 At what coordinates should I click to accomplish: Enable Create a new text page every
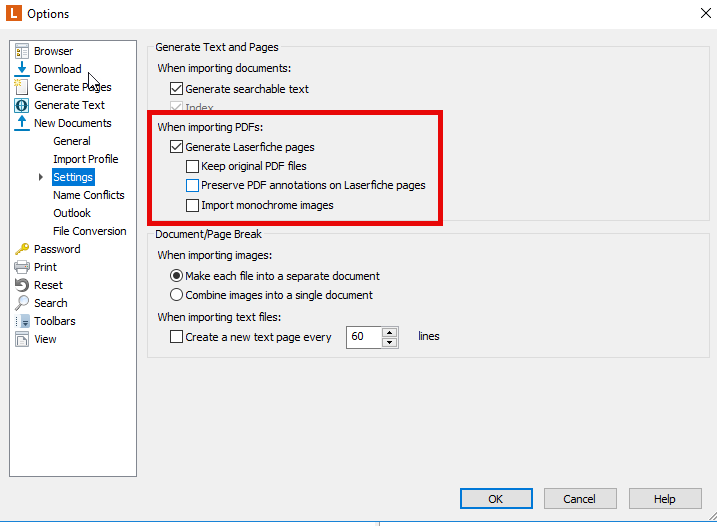tap(176, 337)
